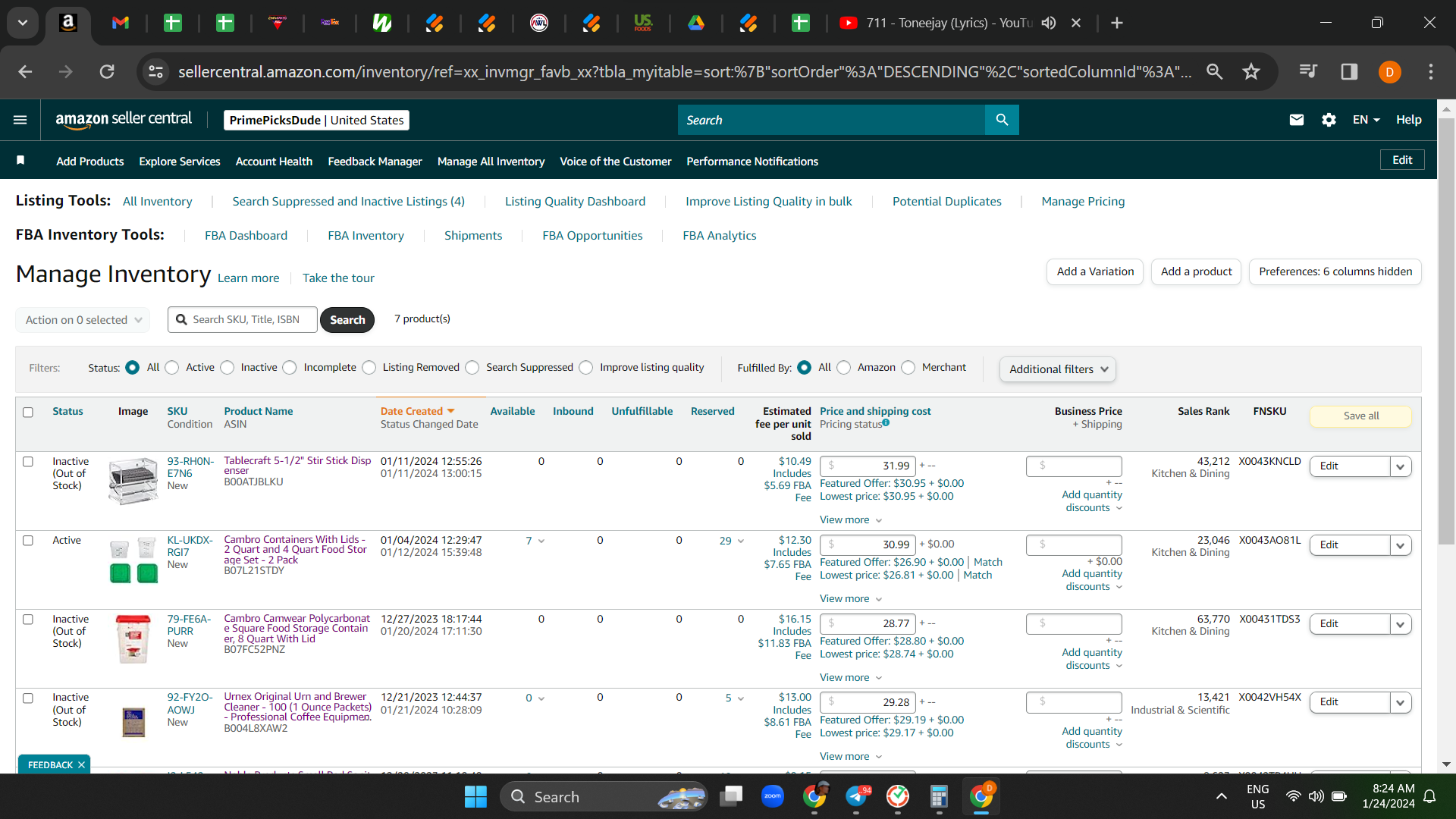
Task: Select the Inactive status radio button
Action: point(227,368)
